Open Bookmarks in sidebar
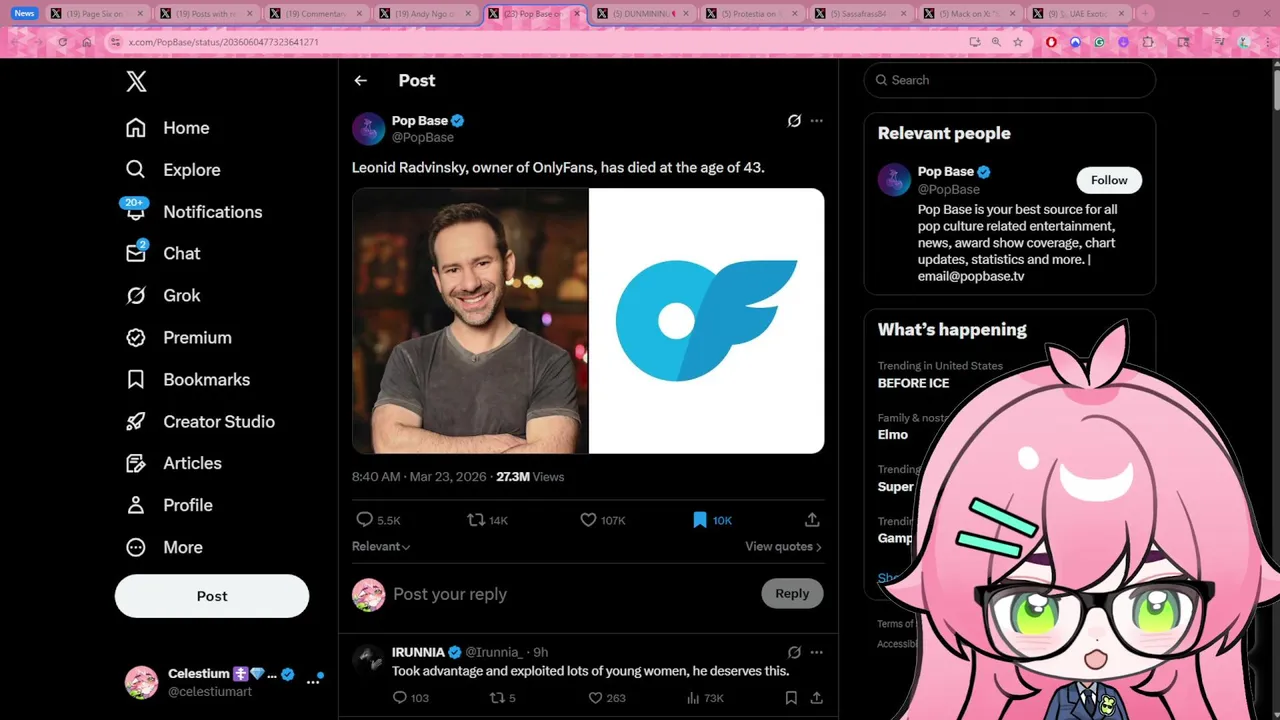Image resolution: width=1280 pixels, height=720 pixels. pyautogui.click(x=187, y=380)
